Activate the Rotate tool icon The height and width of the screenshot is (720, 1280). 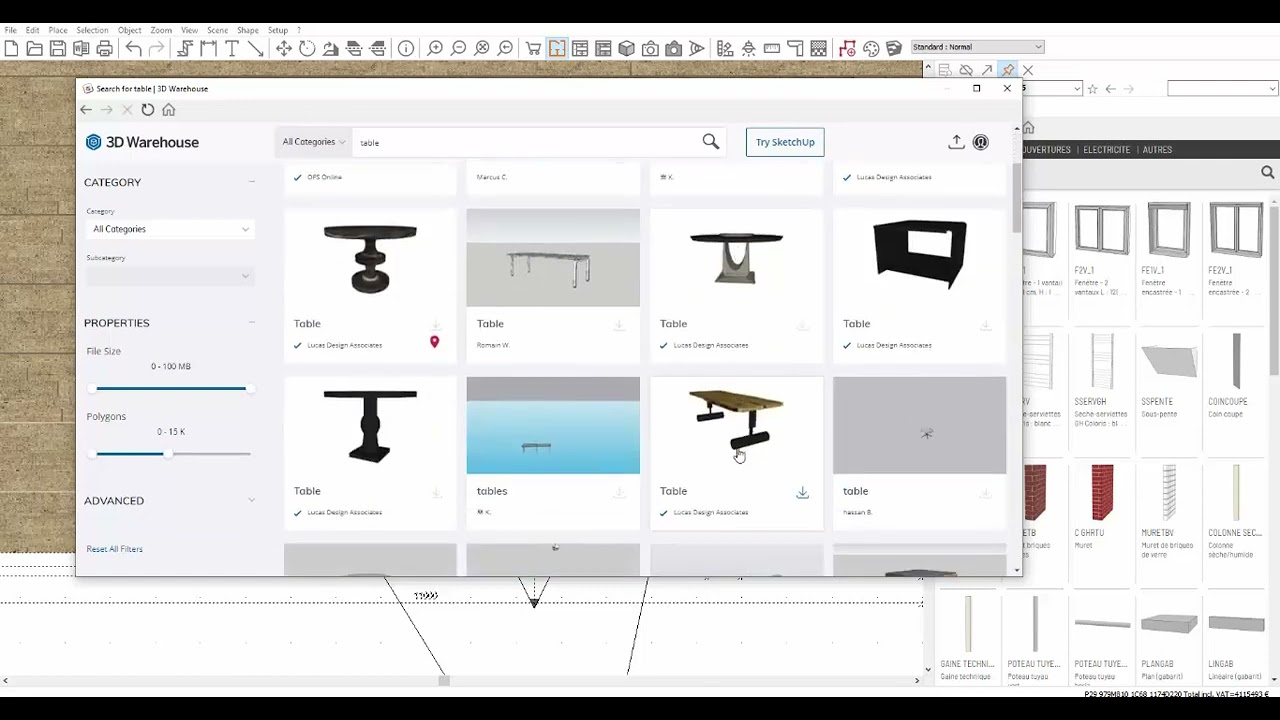coord(307,48)
